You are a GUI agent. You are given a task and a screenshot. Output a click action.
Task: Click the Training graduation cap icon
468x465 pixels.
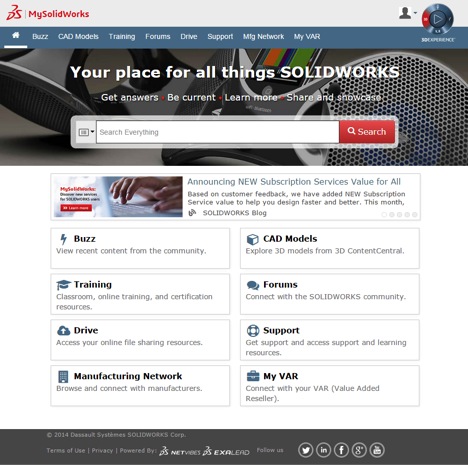(x=64, y=285)
